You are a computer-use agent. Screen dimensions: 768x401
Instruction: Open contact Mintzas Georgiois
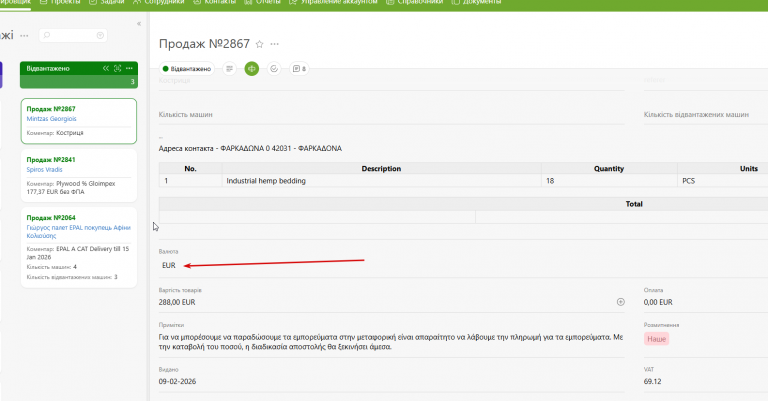(51, 119)
